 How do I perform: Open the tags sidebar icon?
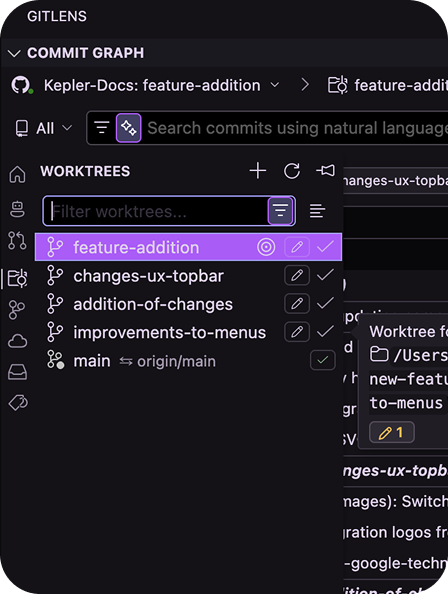pyautogui.click(x=18, y=403)
